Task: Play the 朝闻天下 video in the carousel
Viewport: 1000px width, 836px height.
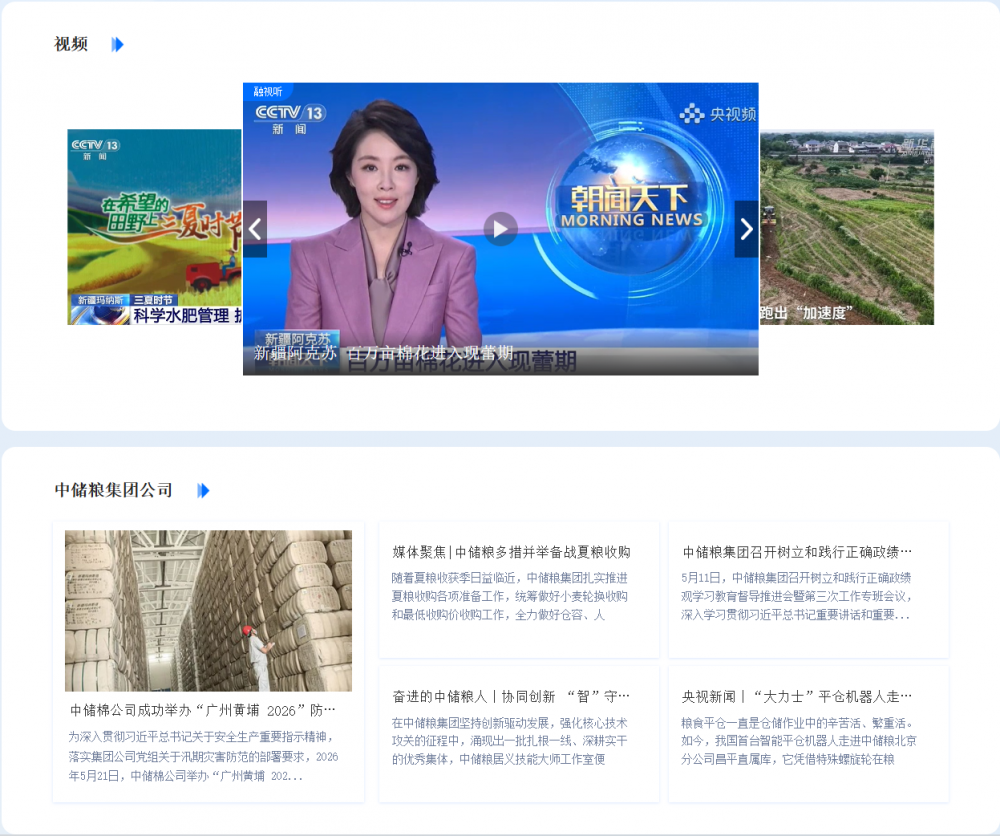Action: tap(501, 228)
